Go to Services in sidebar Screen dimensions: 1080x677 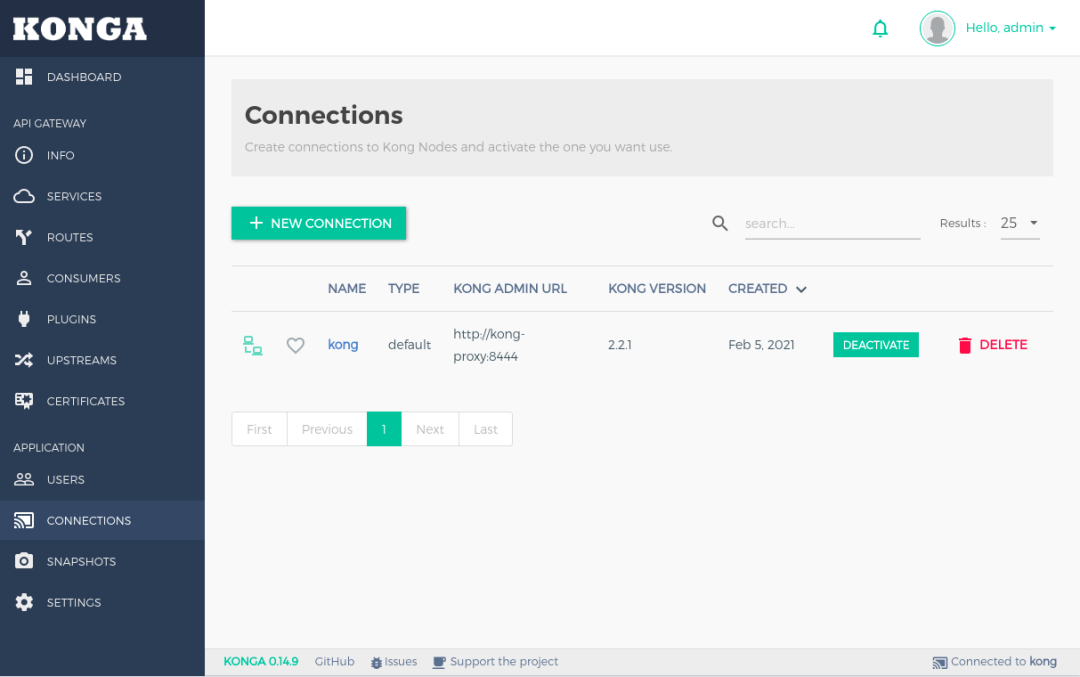(x=102, y=196)
